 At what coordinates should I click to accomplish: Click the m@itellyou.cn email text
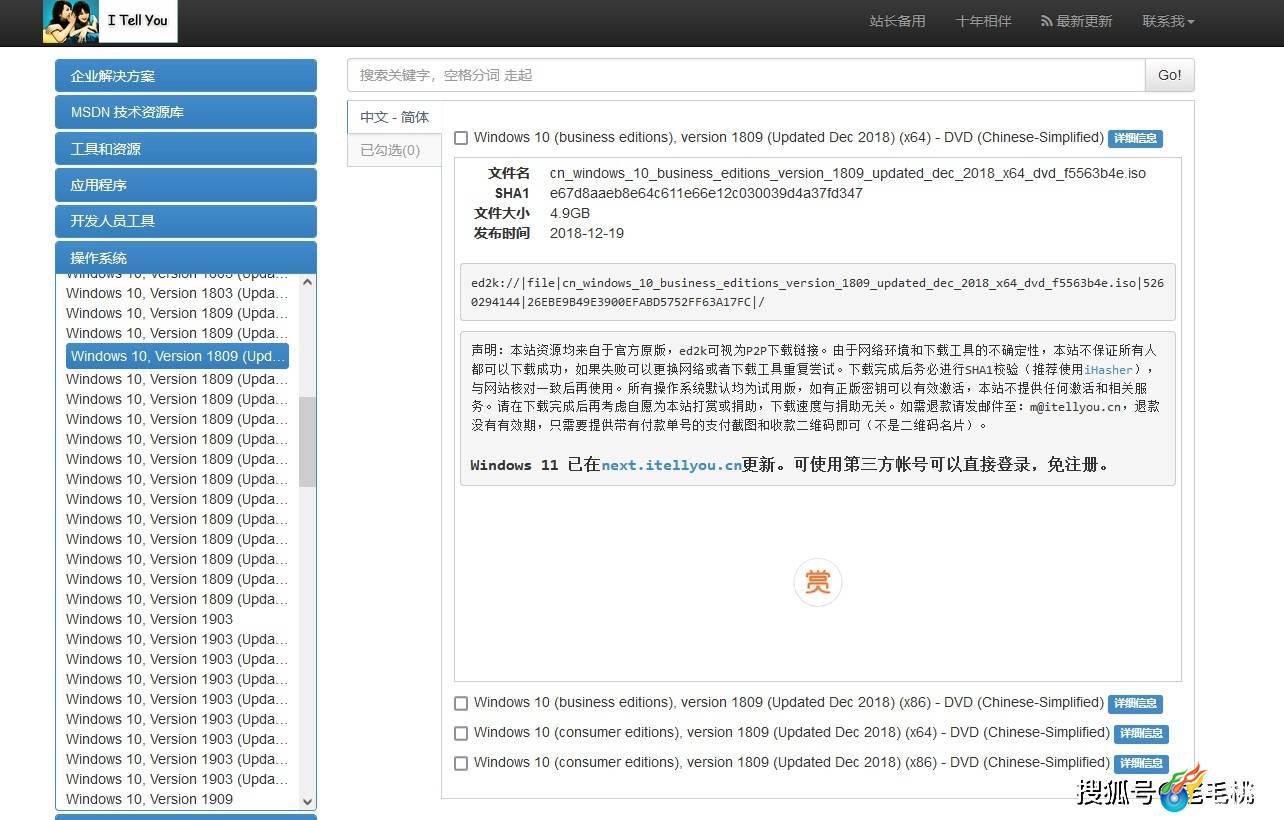point(1075,406)
